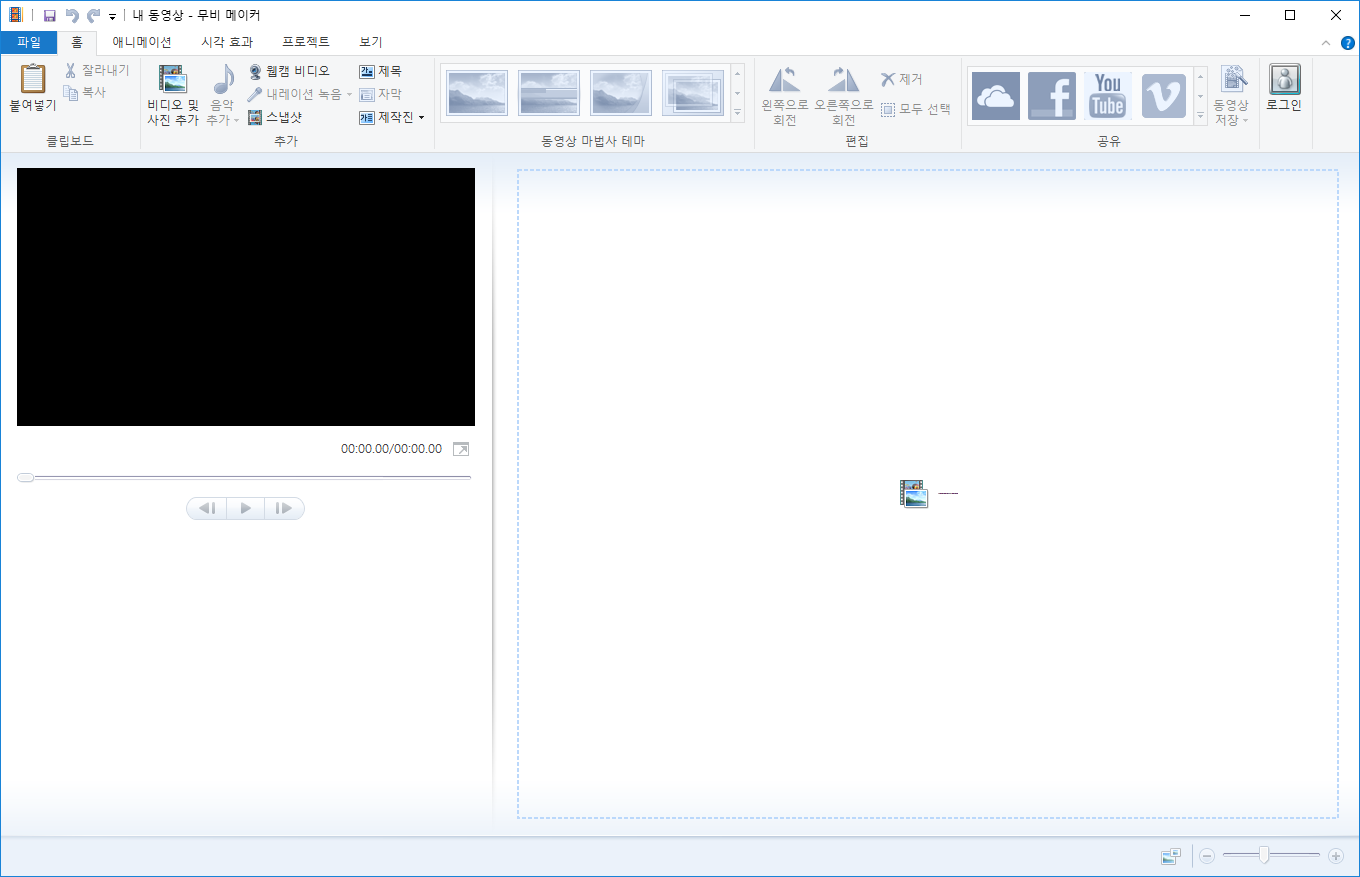Click the YouTube share icon
The height and width of the screenshot is (877, 1360).
[1107, 96]
